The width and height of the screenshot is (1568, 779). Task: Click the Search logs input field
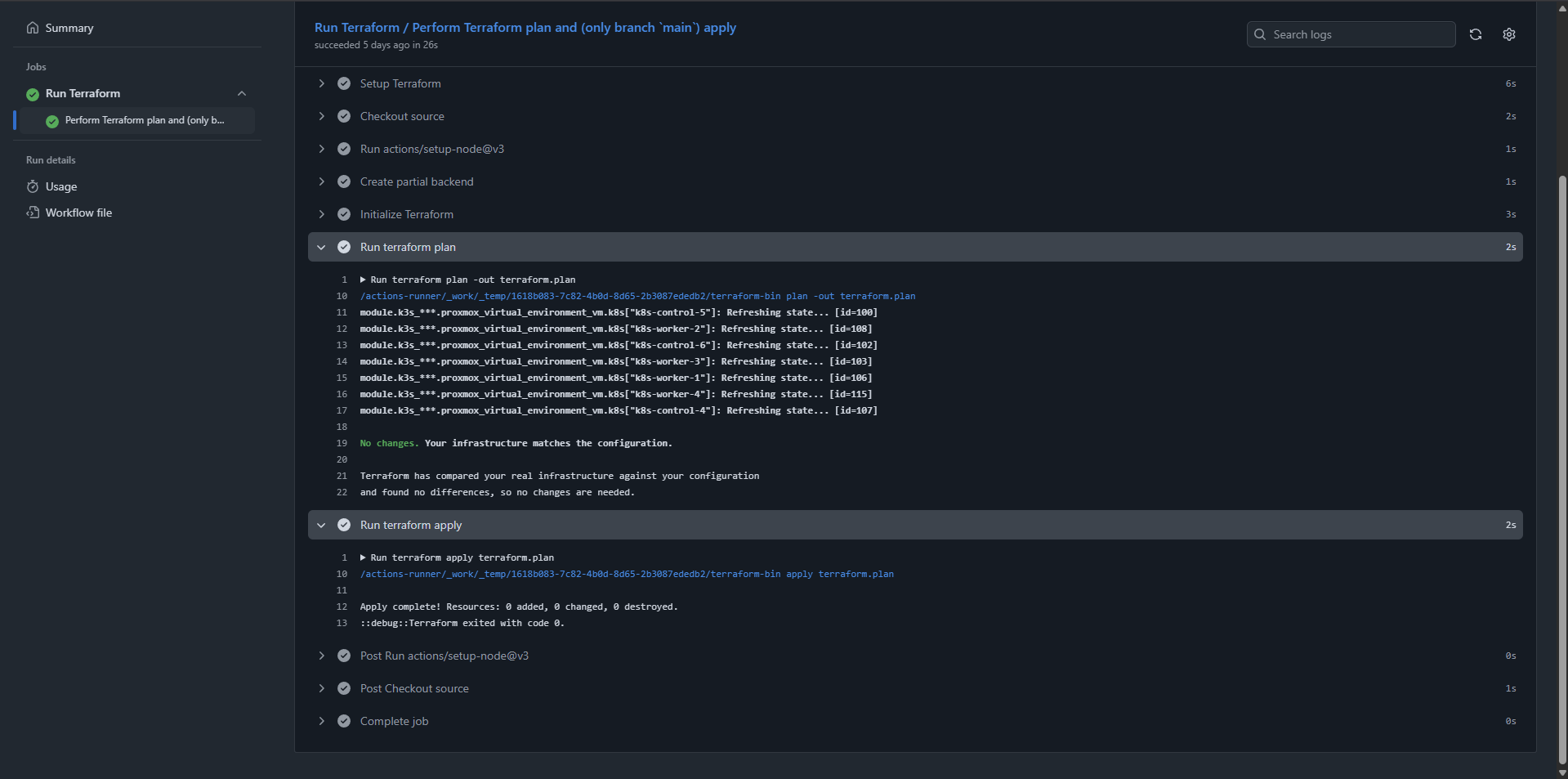click(x=1358, y=34)
